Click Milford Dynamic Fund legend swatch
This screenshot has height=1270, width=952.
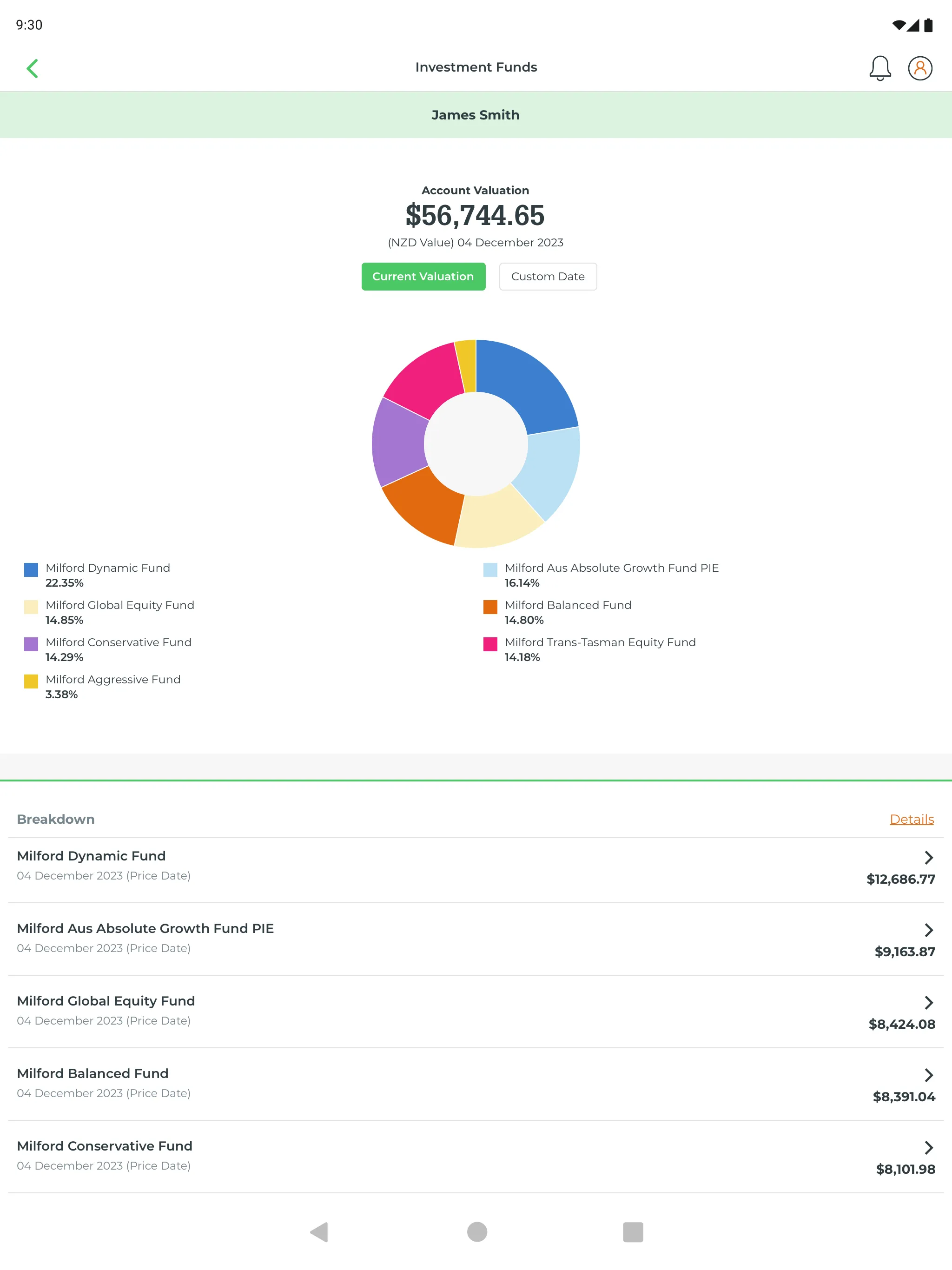point(31,569)
